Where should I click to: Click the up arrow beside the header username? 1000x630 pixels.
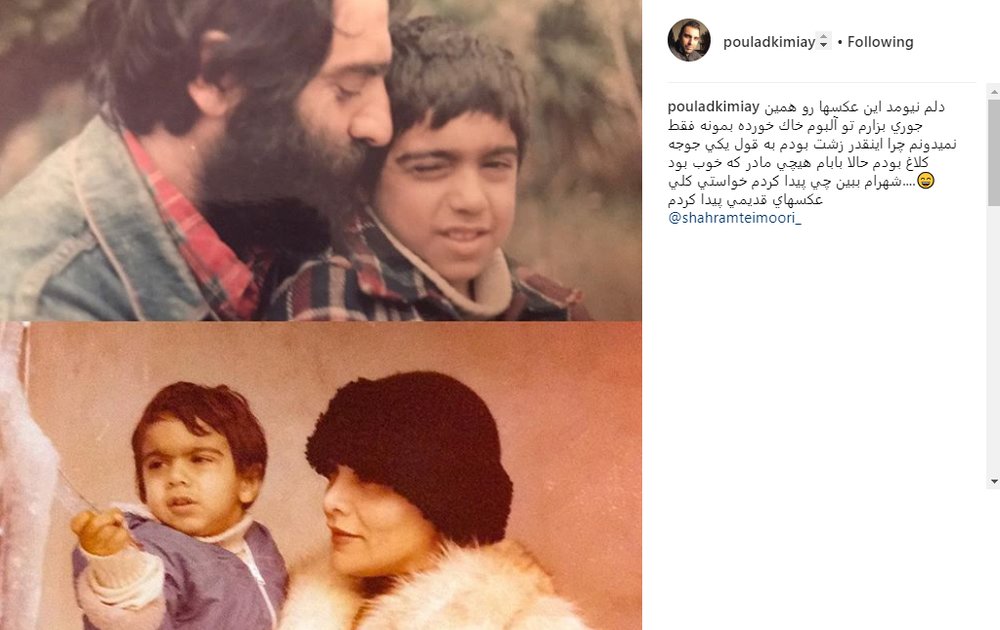tap(823, 38)
